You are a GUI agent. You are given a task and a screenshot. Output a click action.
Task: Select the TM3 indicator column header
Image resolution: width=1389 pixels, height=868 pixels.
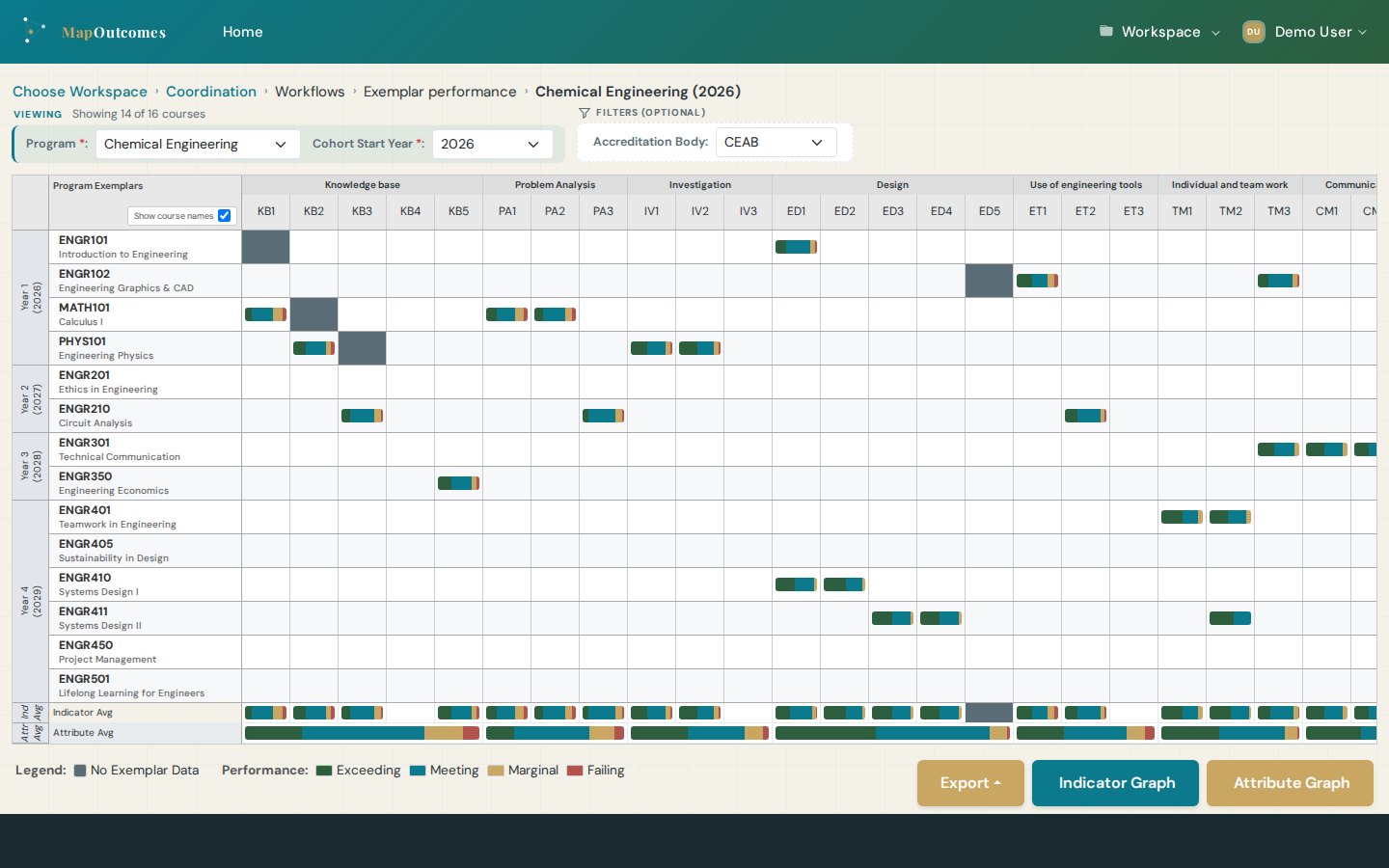pyautogui.click(x=1279, y=211)
